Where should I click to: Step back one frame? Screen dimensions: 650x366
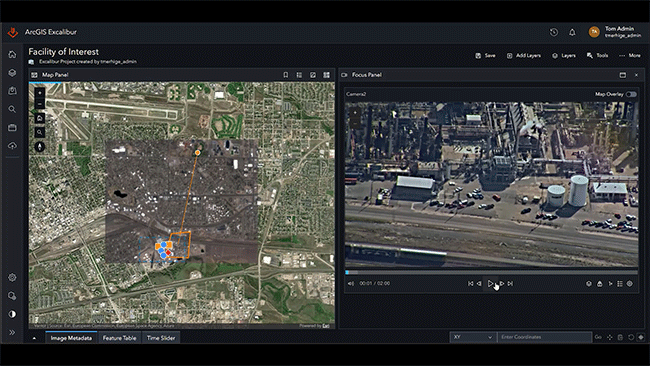[x=479, y=284]
